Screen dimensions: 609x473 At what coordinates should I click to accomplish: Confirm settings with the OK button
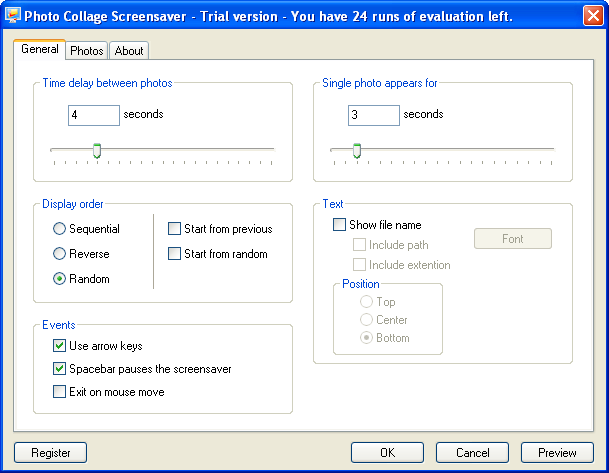[x=387, y=453]
